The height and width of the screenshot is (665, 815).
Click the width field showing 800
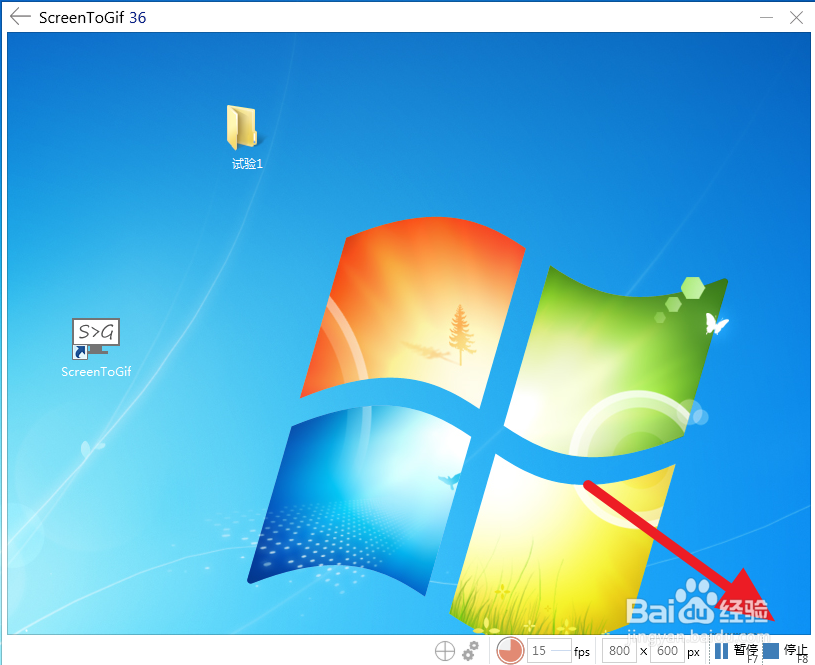pos(619,650)
